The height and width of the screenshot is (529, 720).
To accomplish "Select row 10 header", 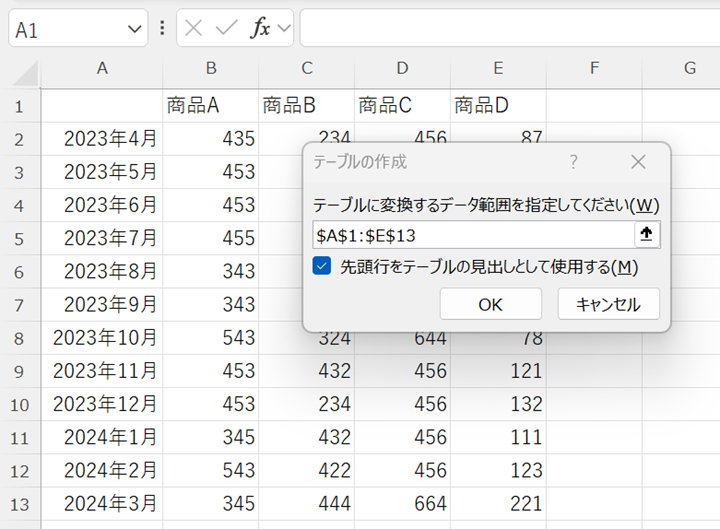I will [19, 404].
